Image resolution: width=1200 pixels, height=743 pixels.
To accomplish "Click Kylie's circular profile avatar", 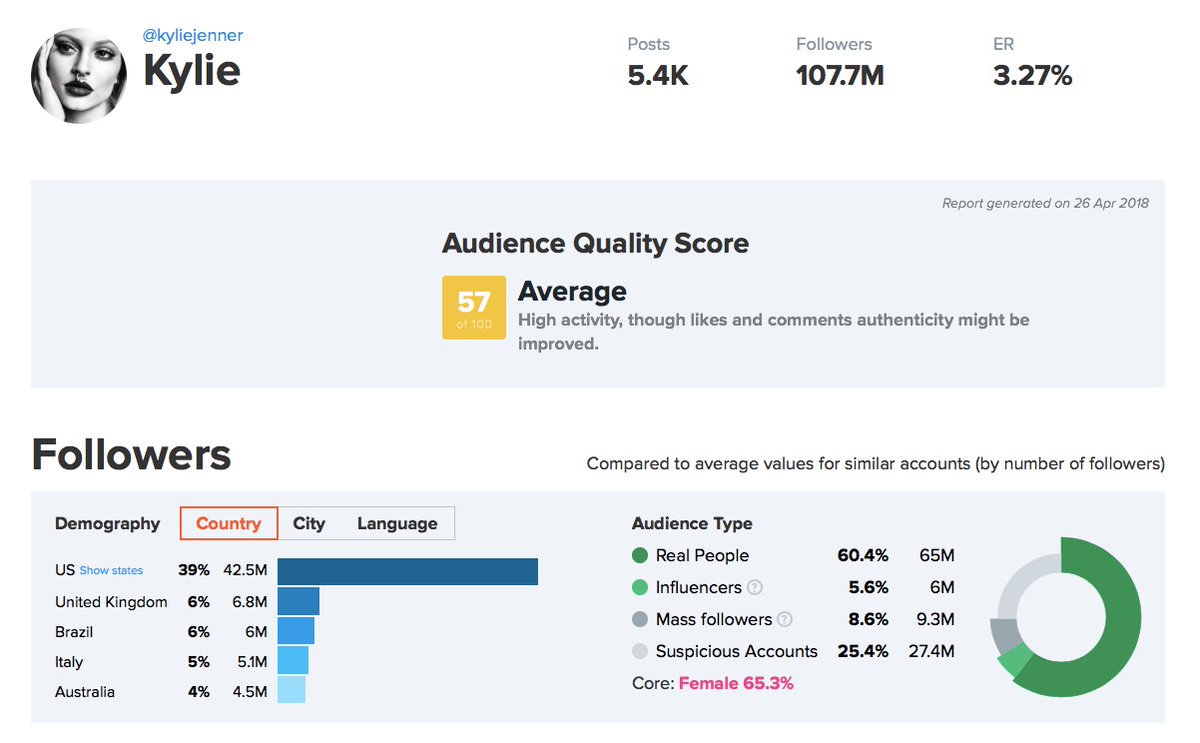I will tap(79, 74).
